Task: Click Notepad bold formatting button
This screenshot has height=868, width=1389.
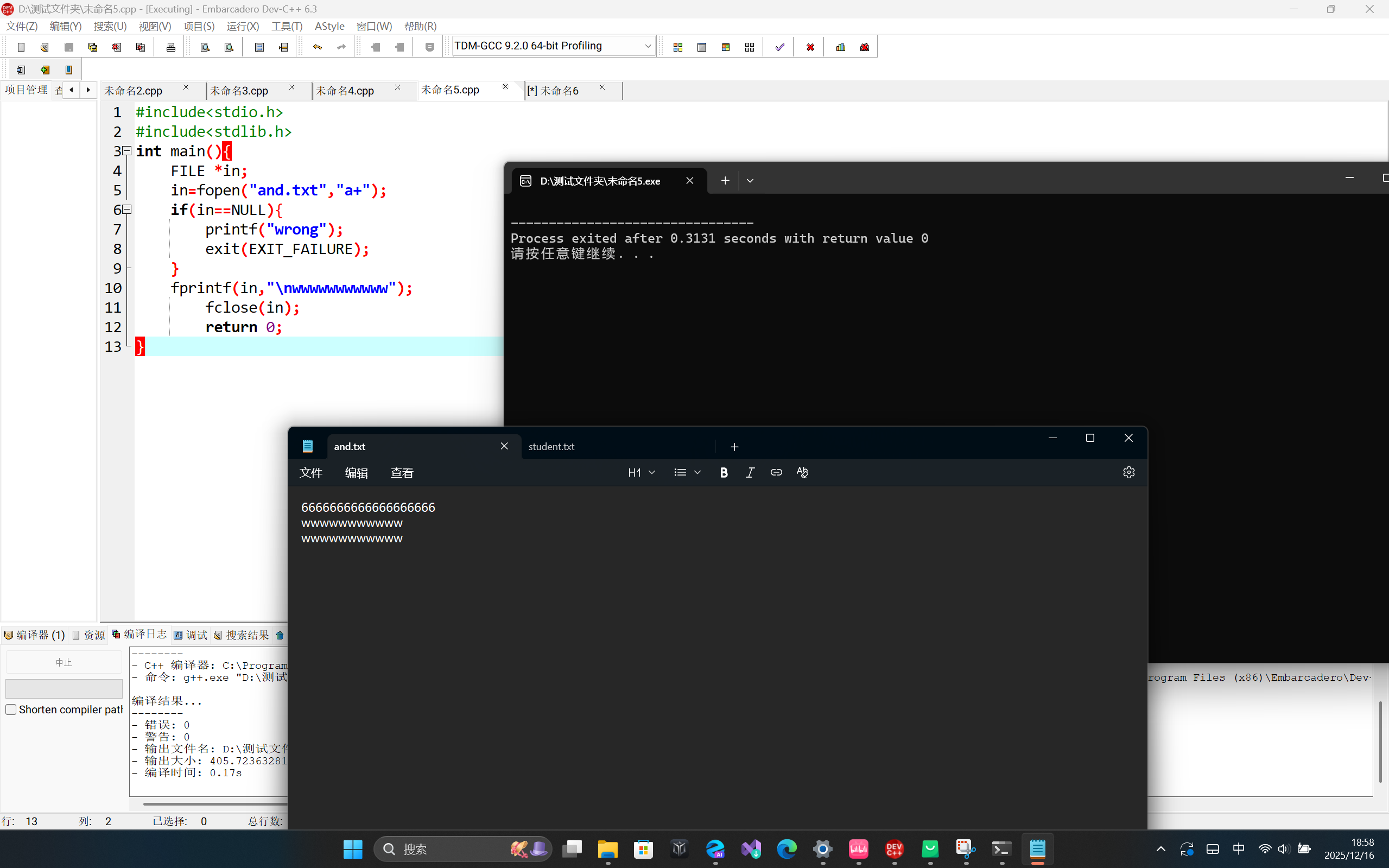Action: tap(724, 472)
